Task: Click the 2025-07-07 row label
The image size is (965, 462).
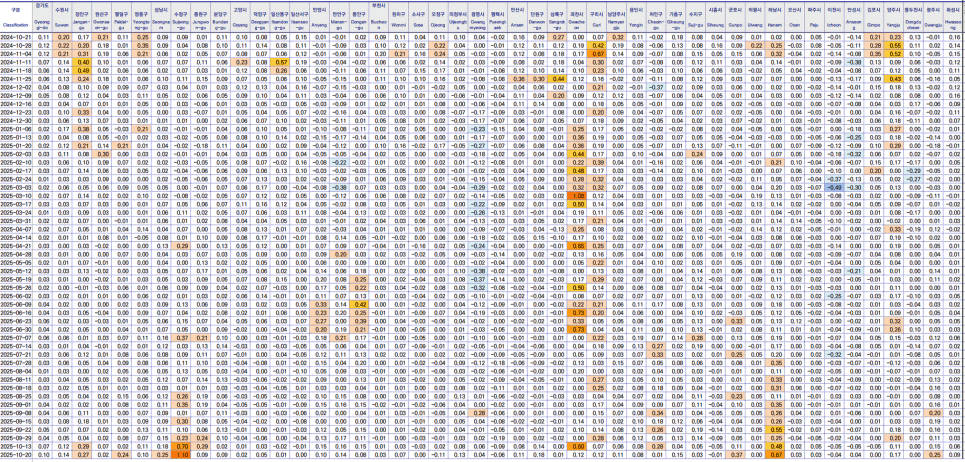Action: coord(17,337)
